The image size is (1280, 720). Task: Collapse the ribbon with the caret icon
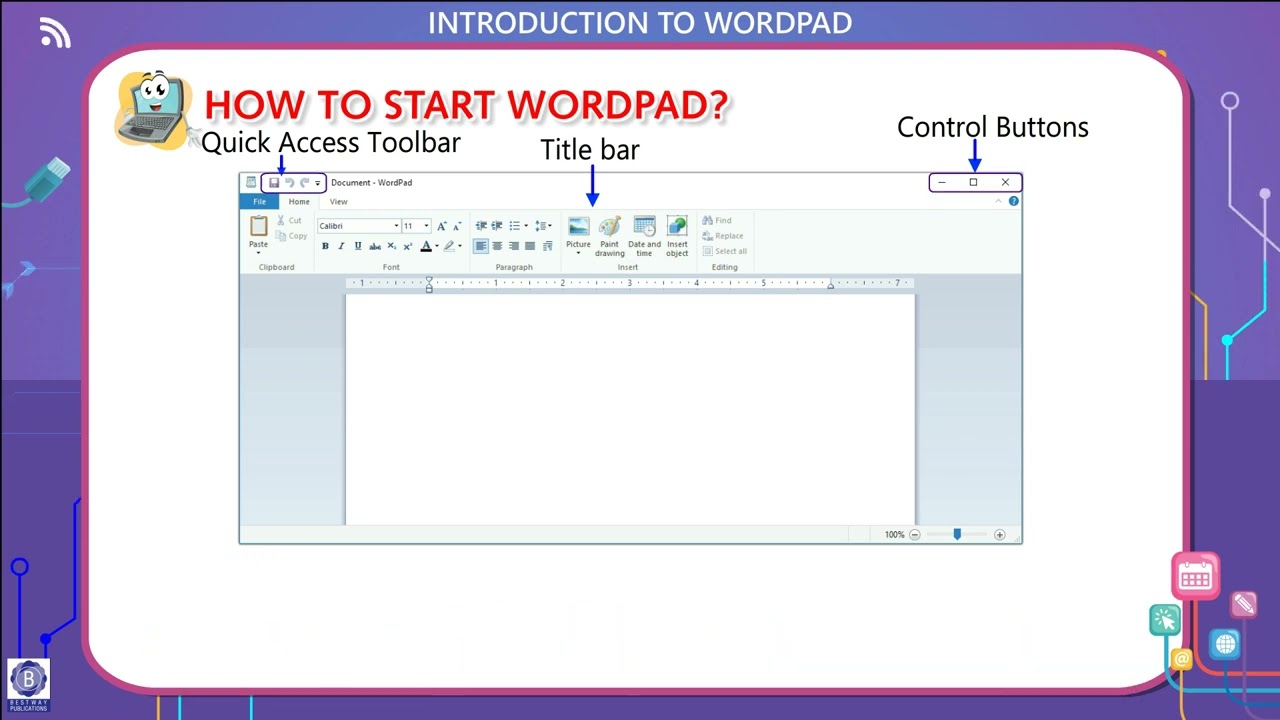point(998,202)
